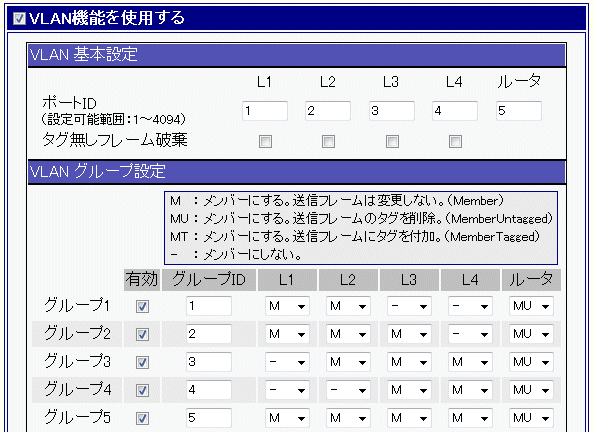Disable the 有効 checkbox for グループ1

tap(142, 306)
